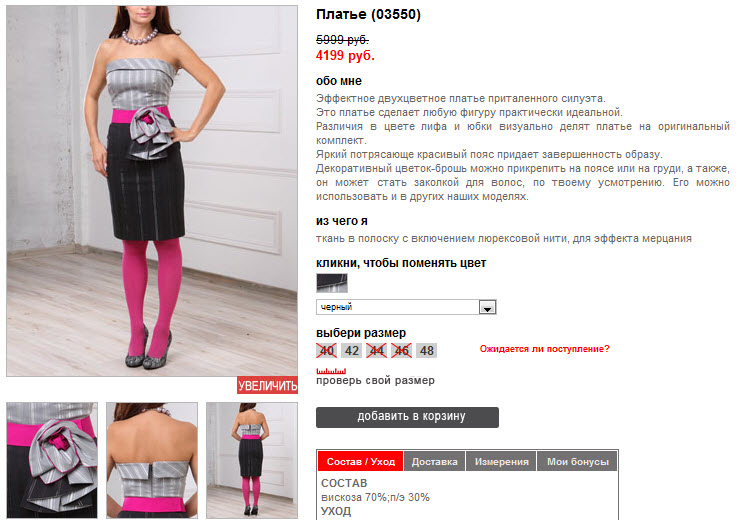Enlarge photo with УВЕЛИЧИТЬ button
The width and height of the screenshot is (745, 520).
267,385
